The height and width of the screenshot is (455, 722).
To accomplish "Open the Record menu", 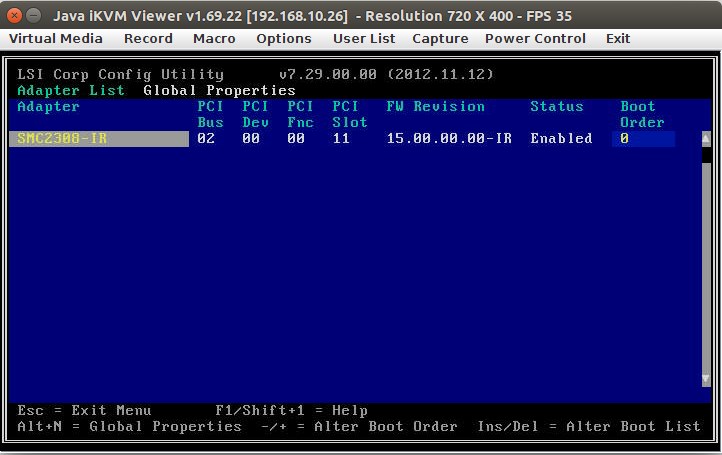I will (x=148, y=39).
